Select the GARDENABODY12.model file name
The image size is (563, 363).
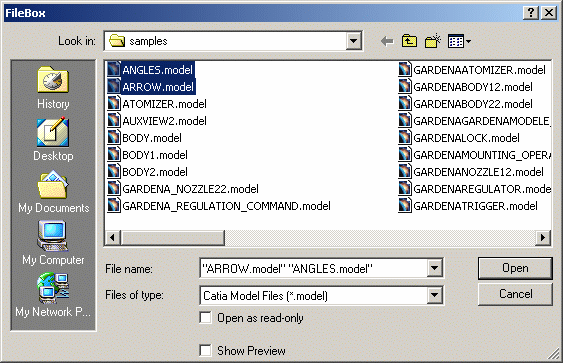click(x=473, y=87)
